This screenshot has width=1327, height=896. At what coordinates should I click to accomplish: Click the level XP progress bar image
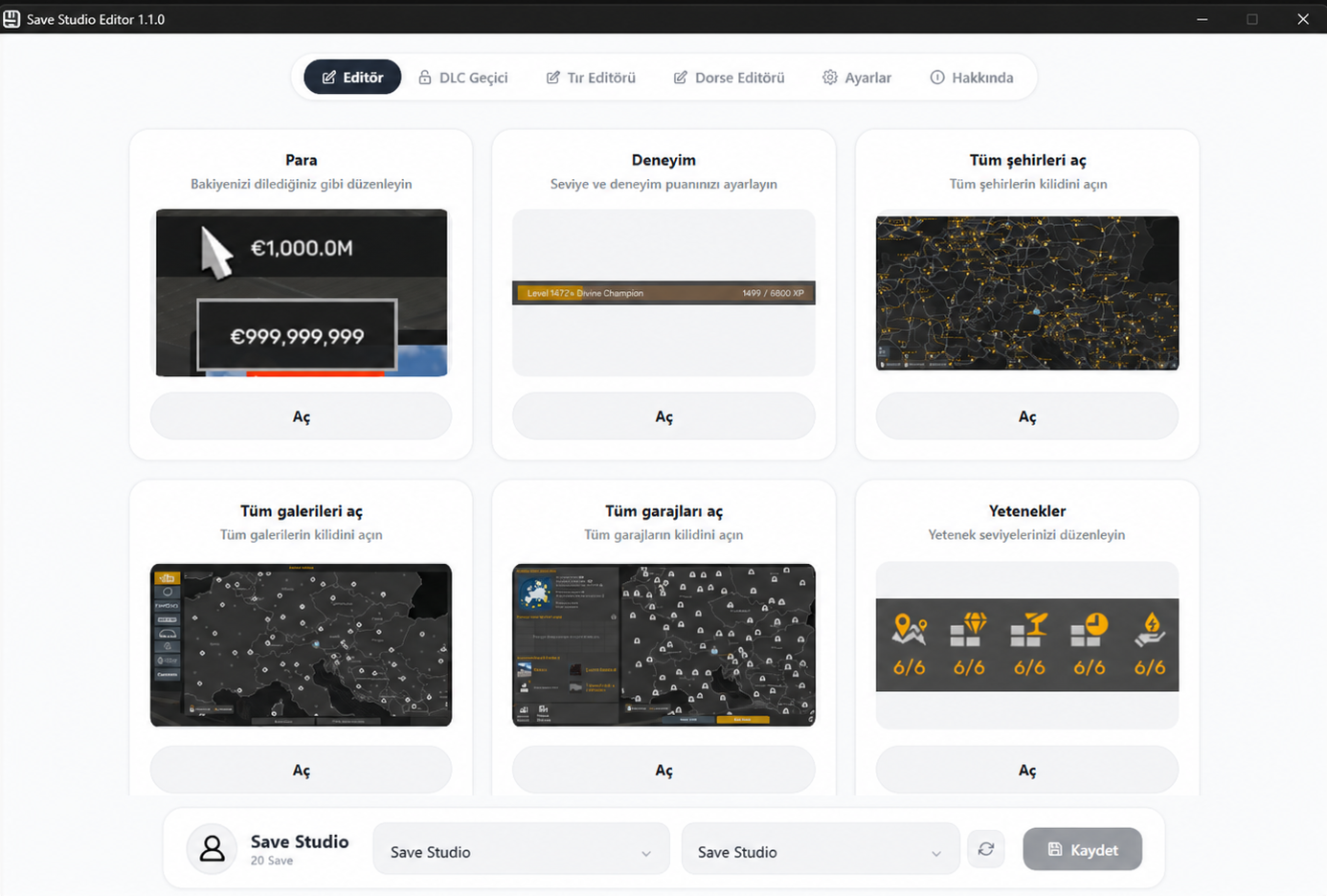pos(663,293)
